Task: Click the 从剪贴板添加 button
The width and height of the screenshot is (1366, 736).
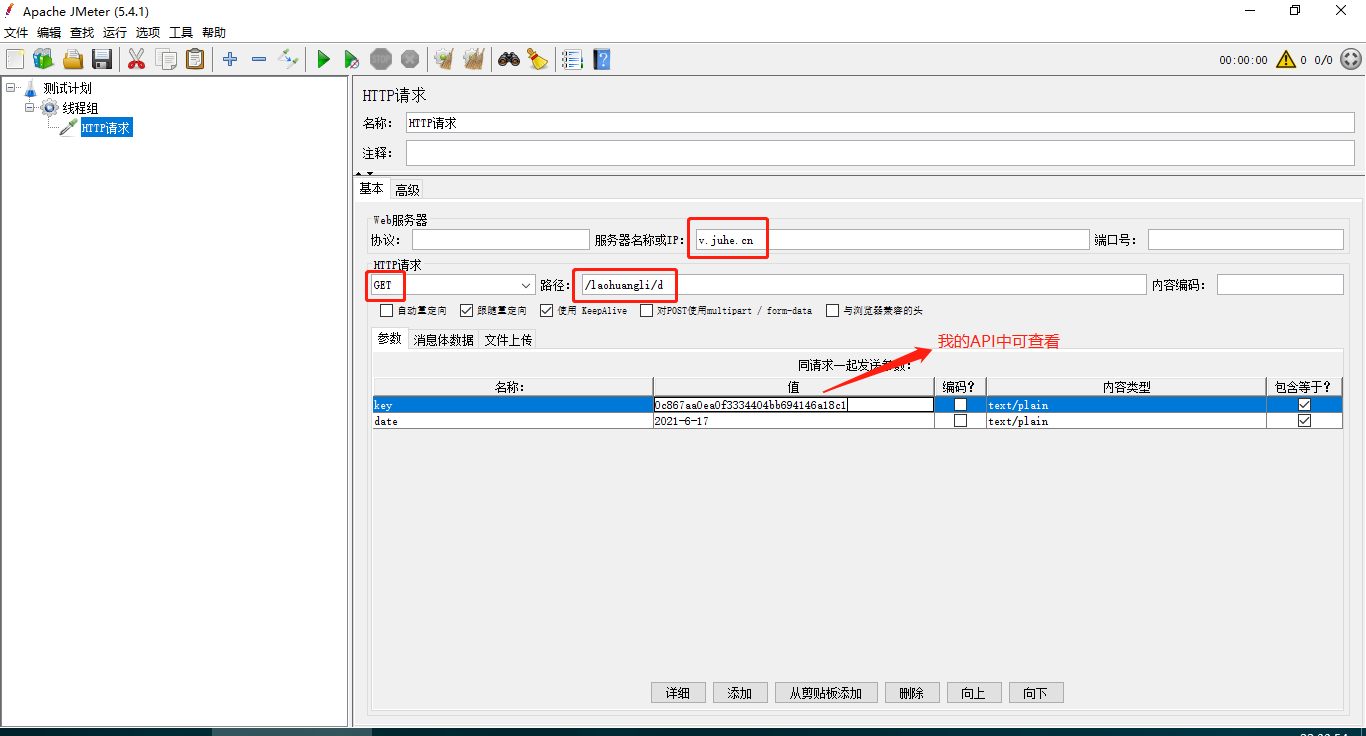Action: click(x=826, y=693)
